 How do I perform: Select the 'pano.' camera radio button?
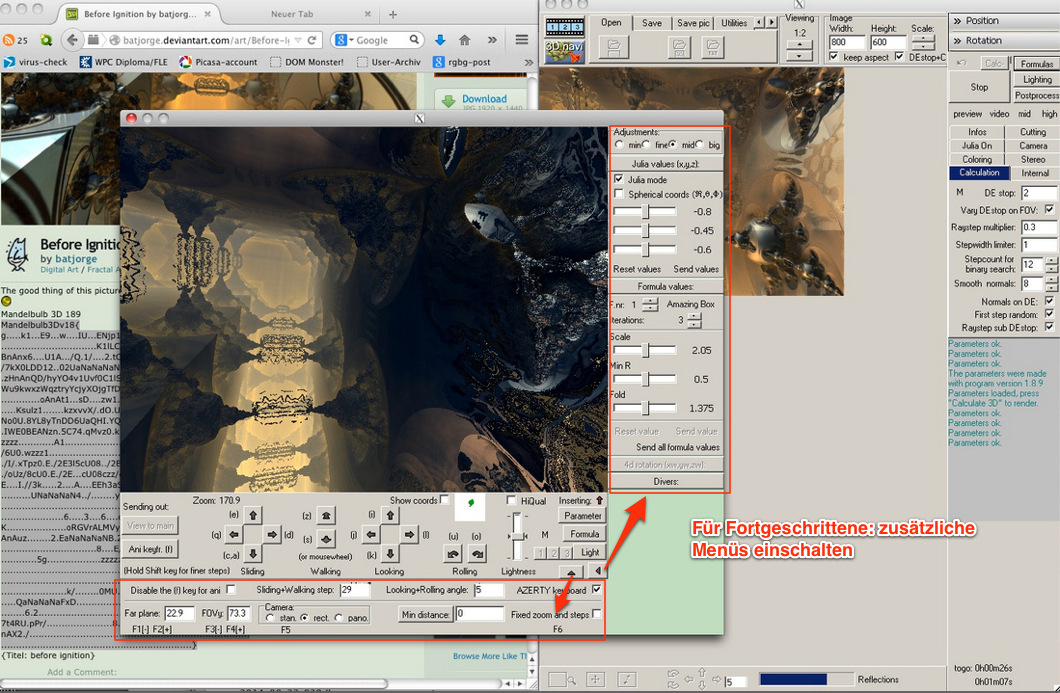coord(339,618)
